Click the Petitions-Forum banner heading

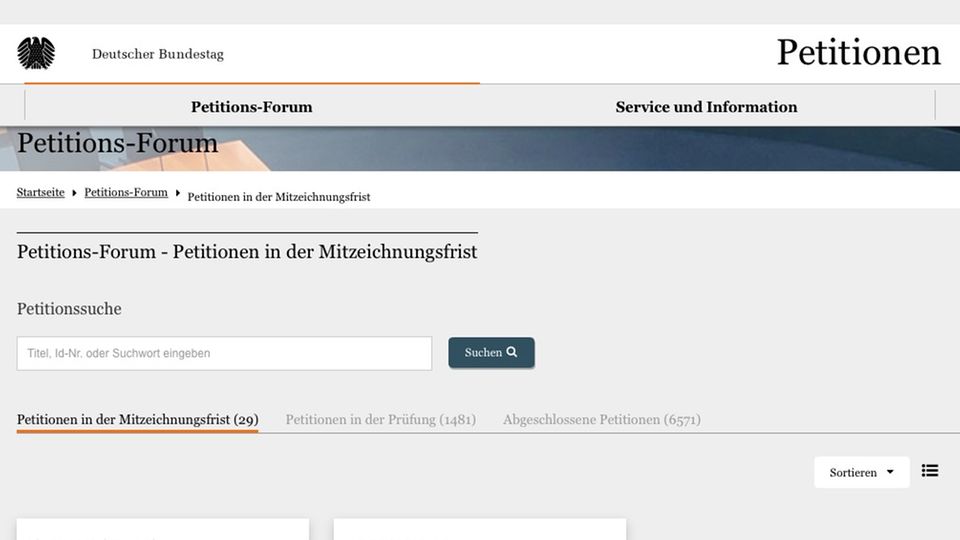point(117,144)
